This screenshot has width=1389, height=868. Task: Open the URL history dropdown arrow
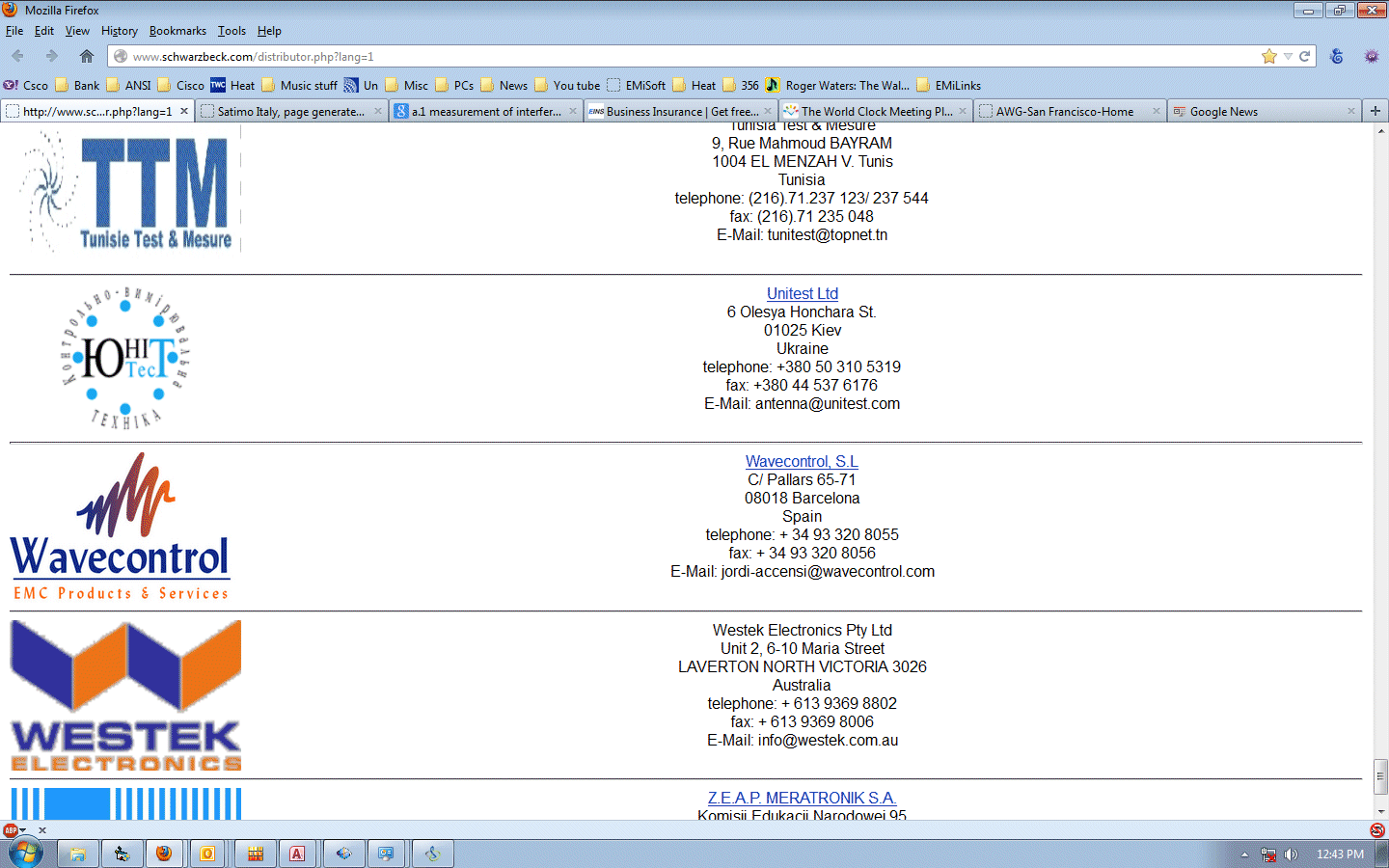click(x=1288, y=57)
